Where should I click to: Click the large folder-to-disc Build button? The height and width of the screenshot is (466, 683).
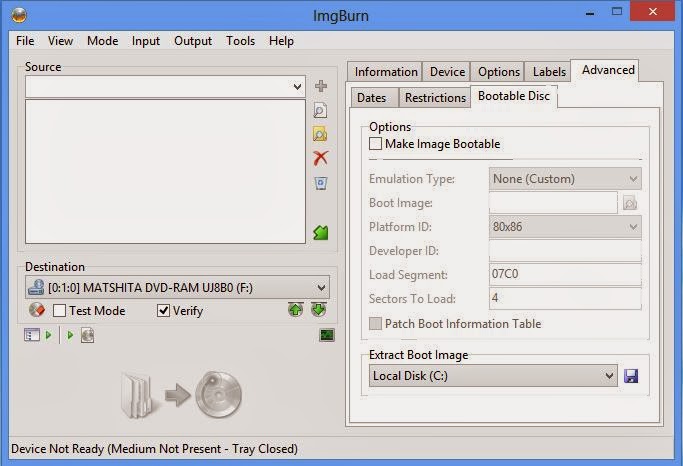tap(181, 395)
